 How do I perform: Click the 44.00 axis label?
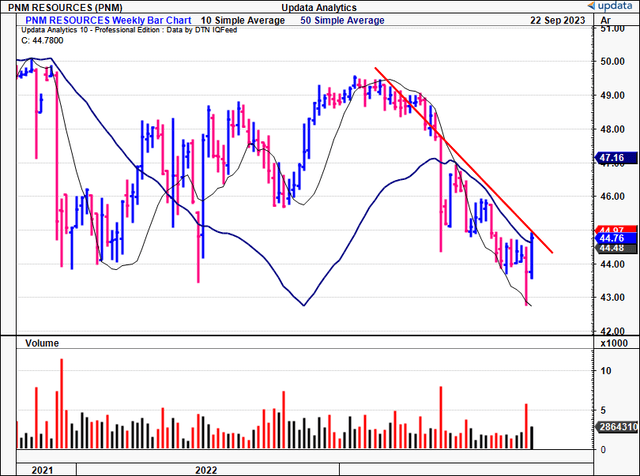click(612, 264)
